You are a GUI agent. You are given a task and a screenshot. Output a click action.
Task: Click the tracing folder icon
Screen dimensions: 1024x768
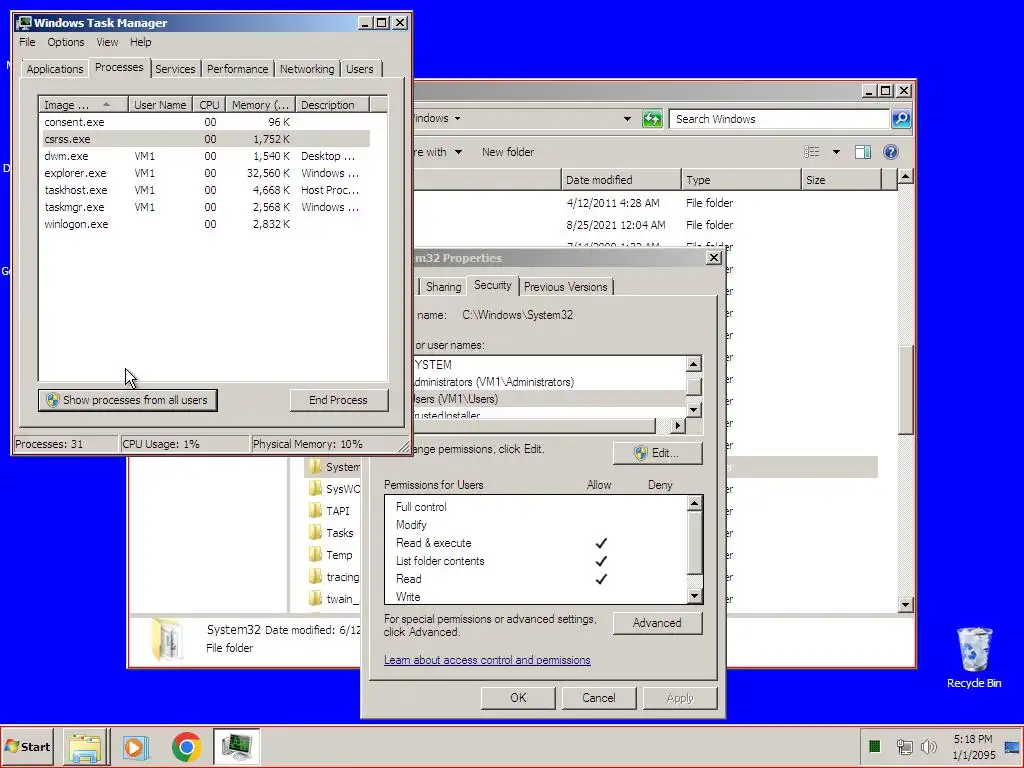click(315, 577)
